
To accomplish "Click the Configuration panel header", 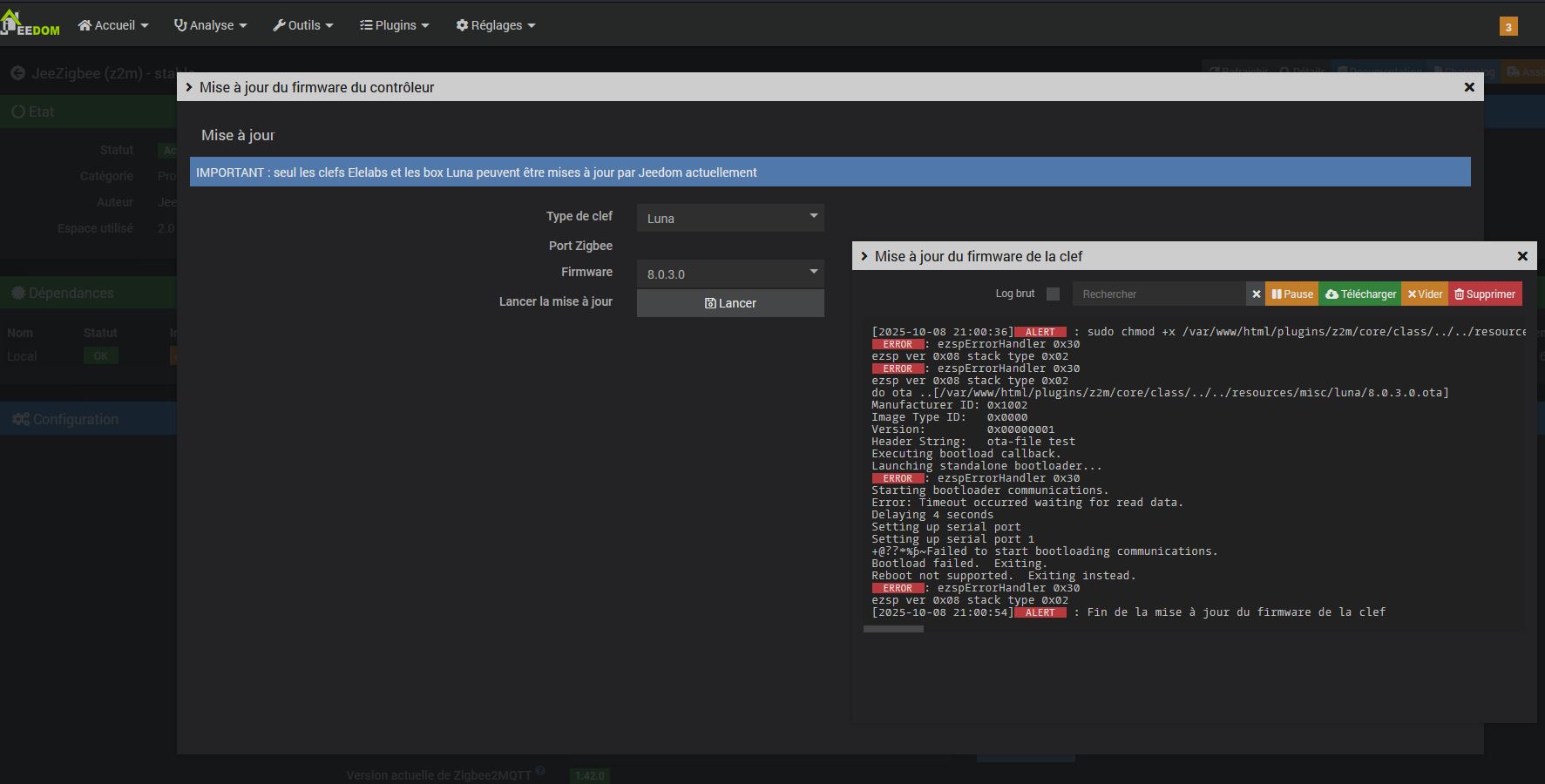I will click(88, 419).
